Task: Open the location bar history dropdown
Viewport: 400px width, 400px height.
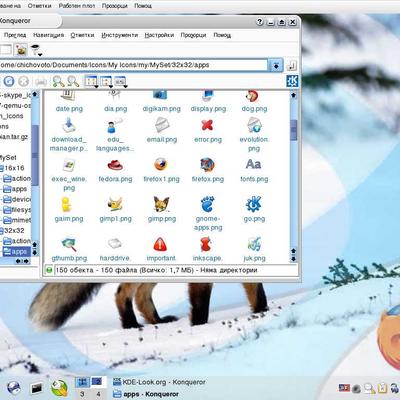Action: tap(276, 66)
